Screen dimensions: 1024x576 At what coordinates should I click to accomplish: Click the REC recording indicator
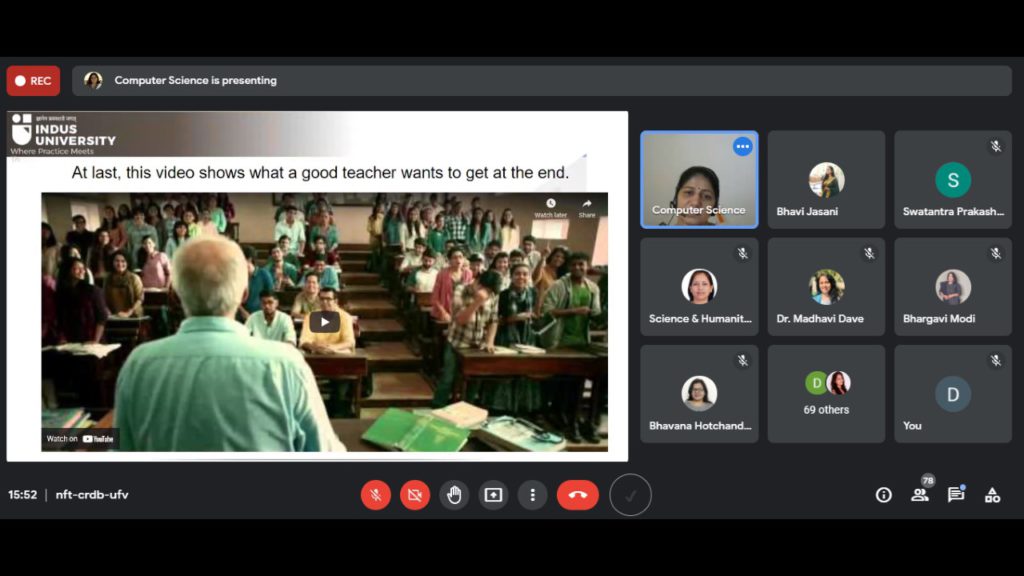tap(33, 81)
